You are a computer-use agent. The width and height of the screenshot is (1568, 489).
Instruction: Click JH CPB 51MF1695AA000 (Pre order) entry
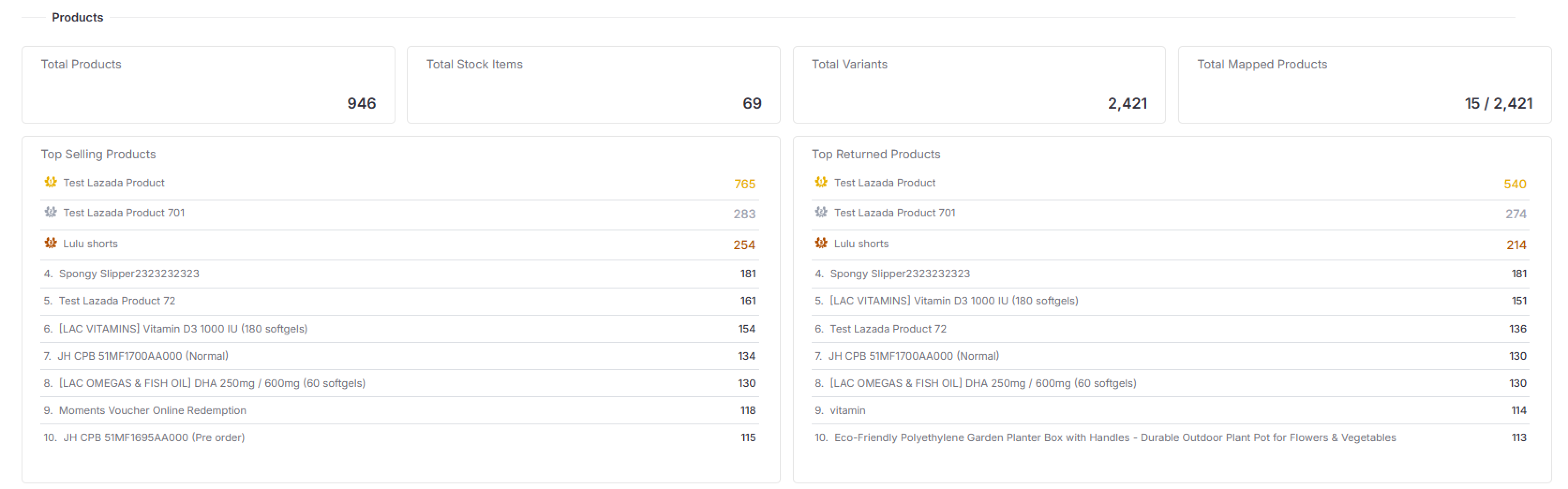(152, 437)
